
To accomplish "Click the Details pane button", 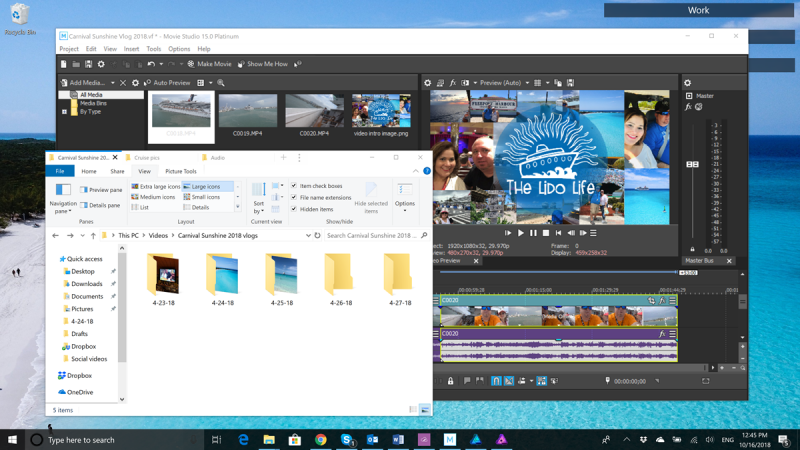I will [100, 205].
